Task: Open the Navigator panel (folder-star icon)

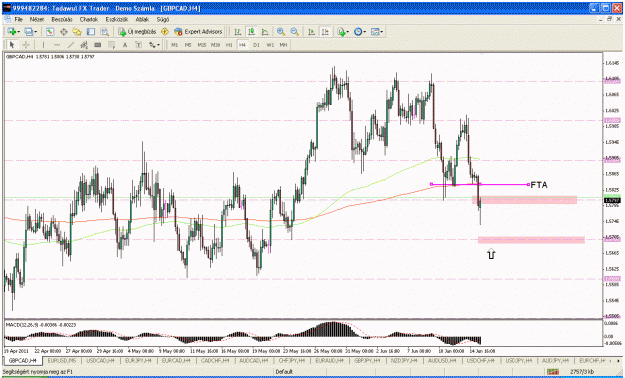Action: [77, 32]
